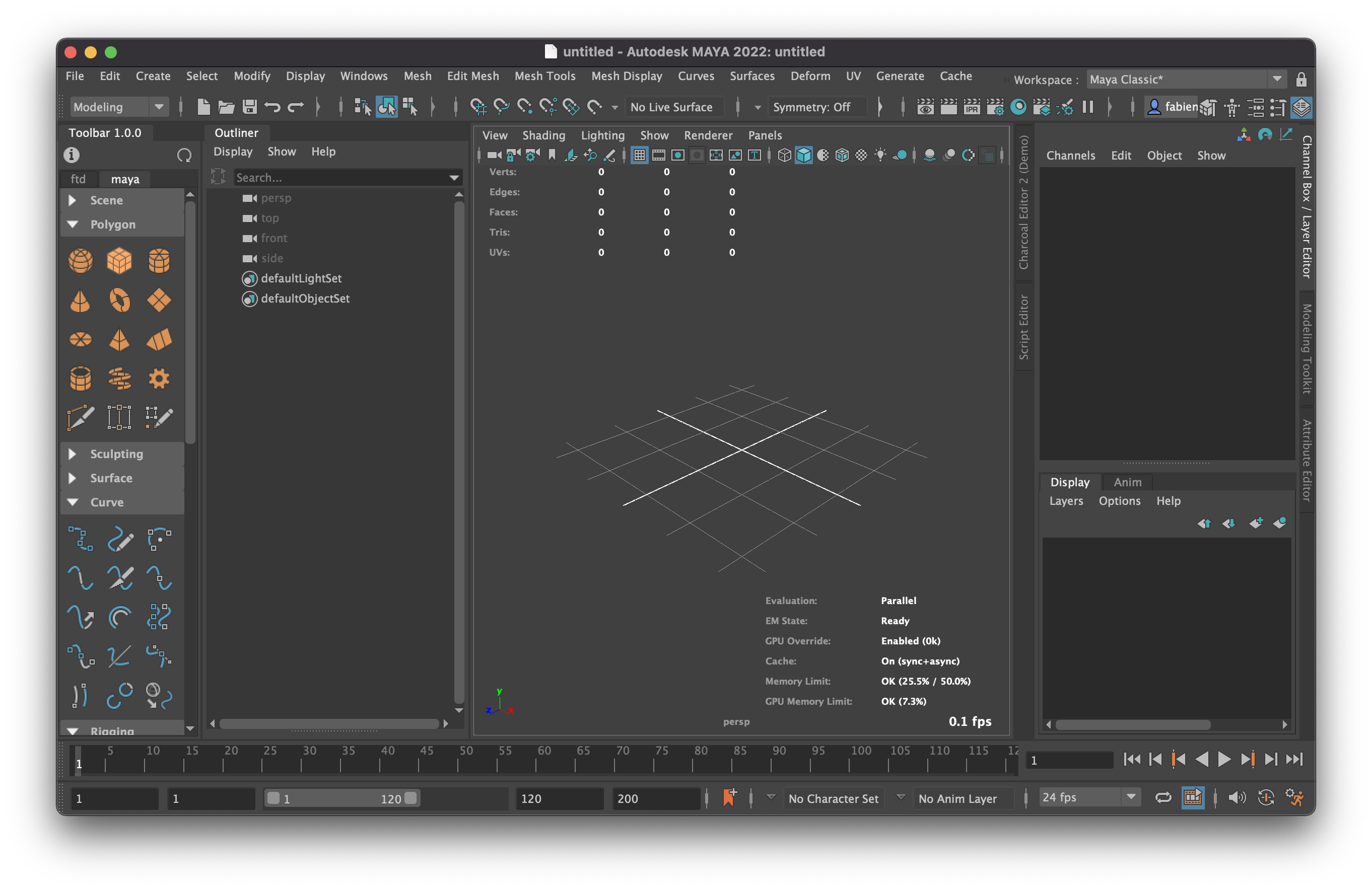
Task: Select the pencil curve tool
Action: pyautogui.click(x=119, y=539)
